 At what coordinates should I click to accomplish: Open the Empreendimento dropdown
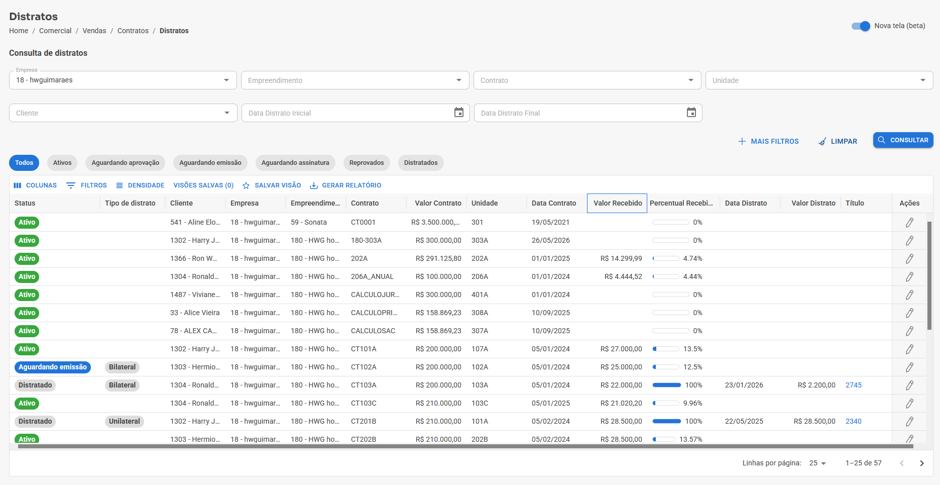tap(355, 80)
